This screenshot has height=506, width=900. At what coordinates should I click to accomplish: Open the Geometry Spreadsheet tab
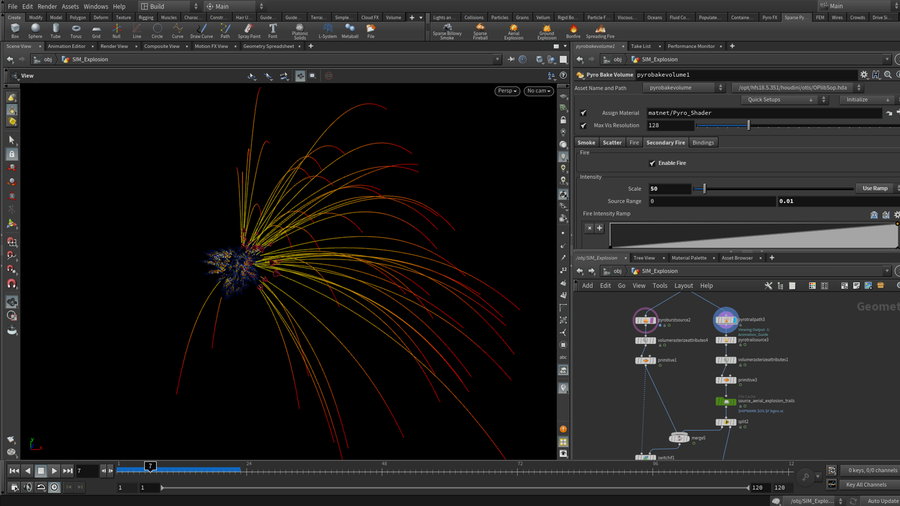point(268,46)
